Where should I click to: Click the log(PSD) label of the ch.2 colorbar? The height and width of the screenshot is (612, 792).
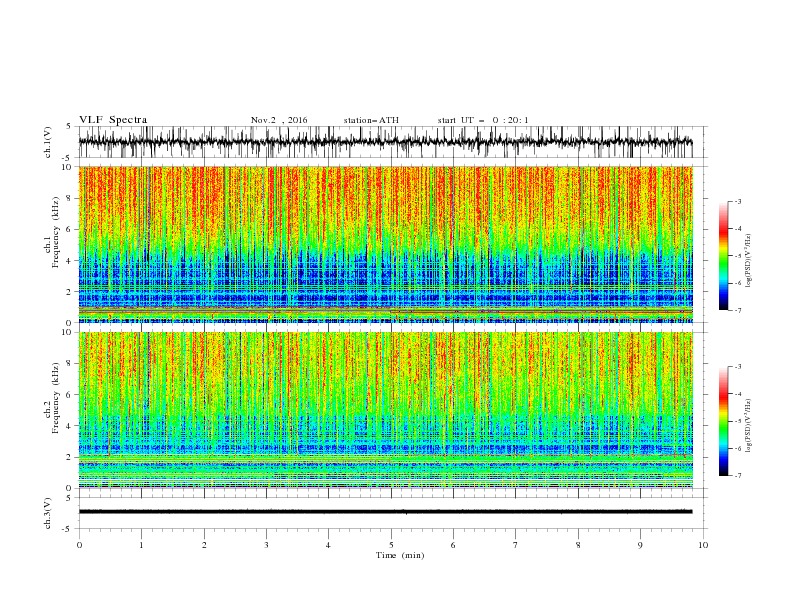coord(748,426)
